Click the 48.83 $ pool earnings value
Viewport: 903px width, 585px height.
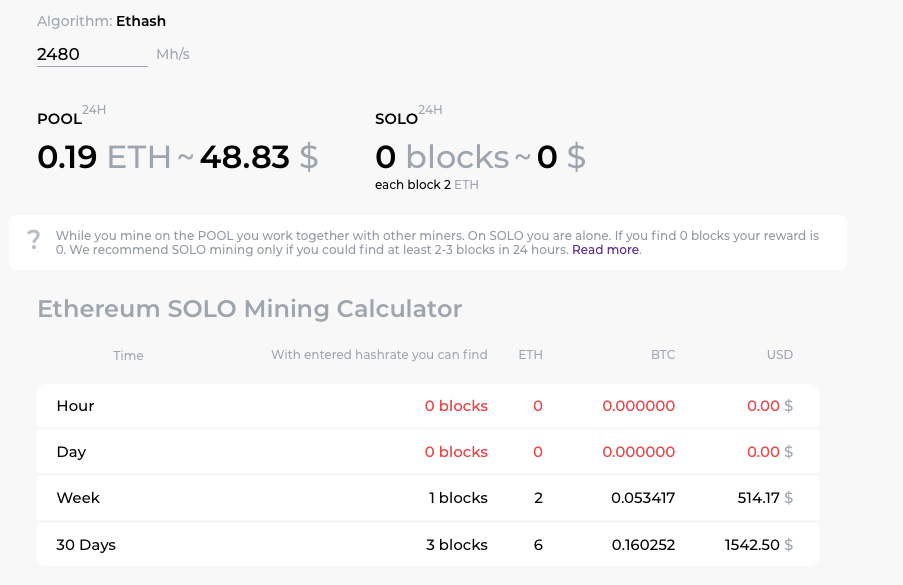point(258,157)
